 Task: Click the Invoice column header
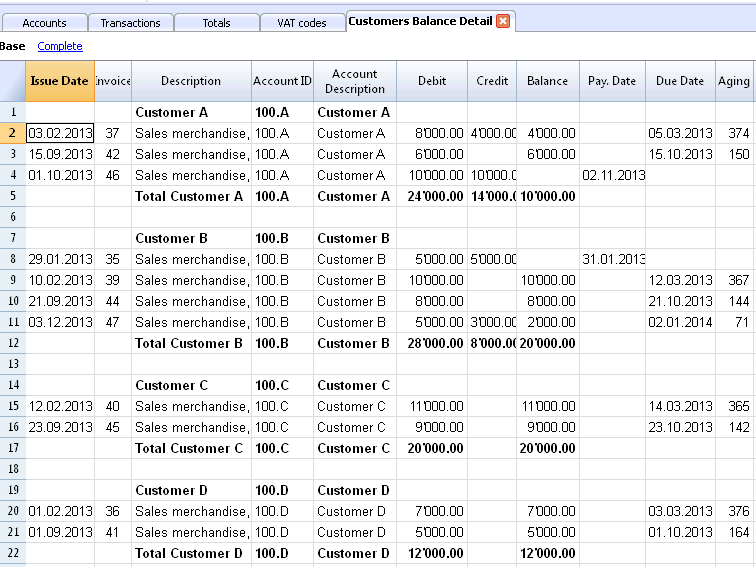click(x=113, y=81)
